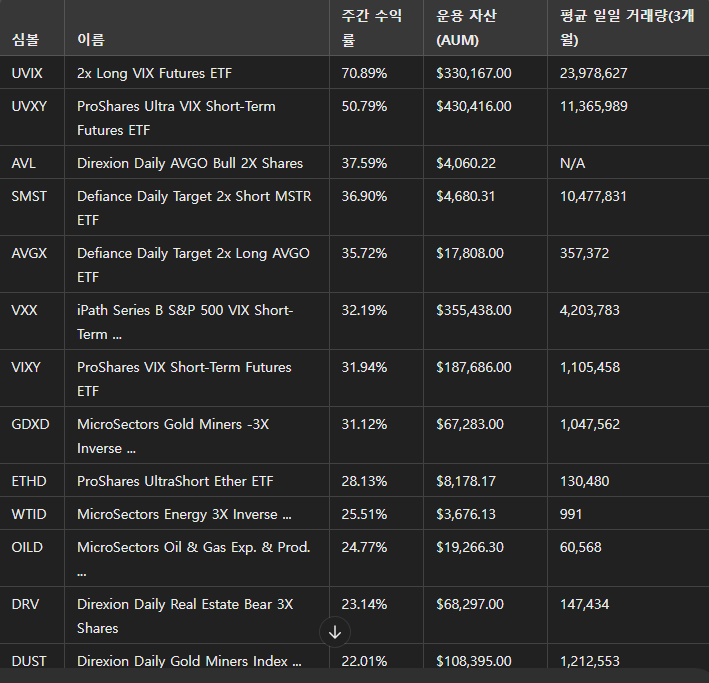Click the $330,167.00 AUM value
Viewport: 709px width, 683px height.
474,73
